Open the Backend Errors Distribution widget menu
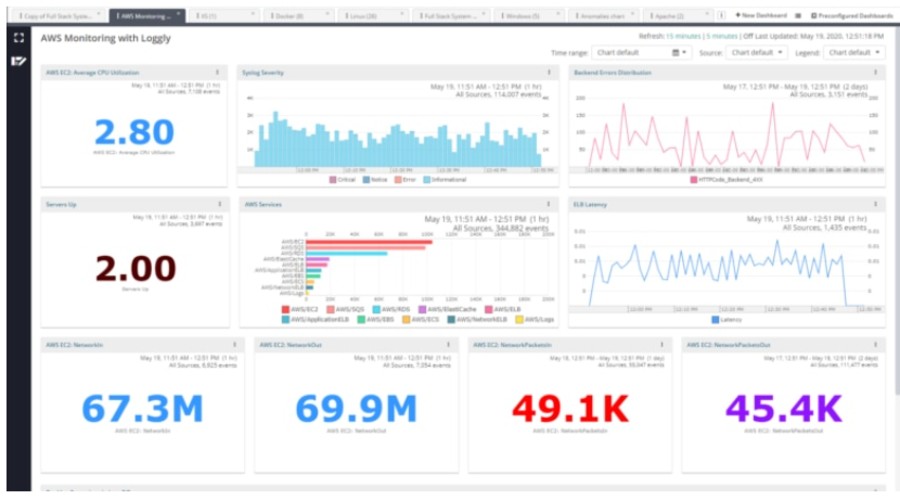 pos(875,72)
